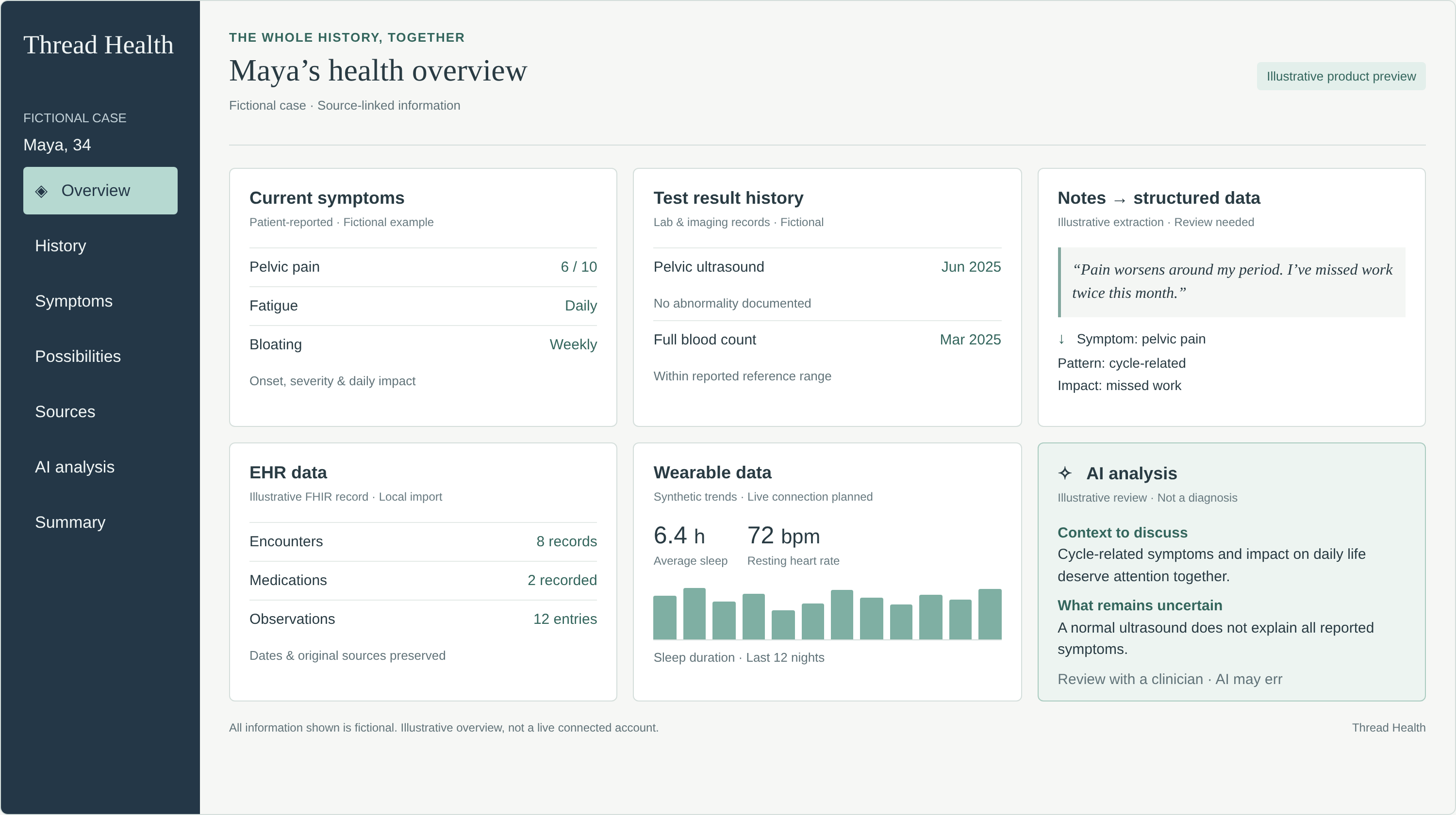Viewport: 1456px width, 815px height.
Task: Click the Maya's health overview heading
Action: (x=378, y=71)
